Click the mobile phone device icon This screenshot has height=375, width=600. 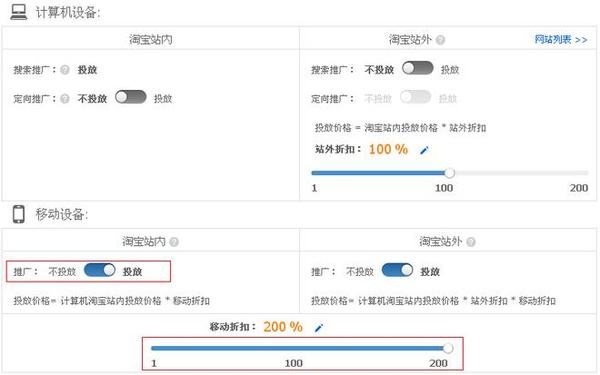coord(18,214)
